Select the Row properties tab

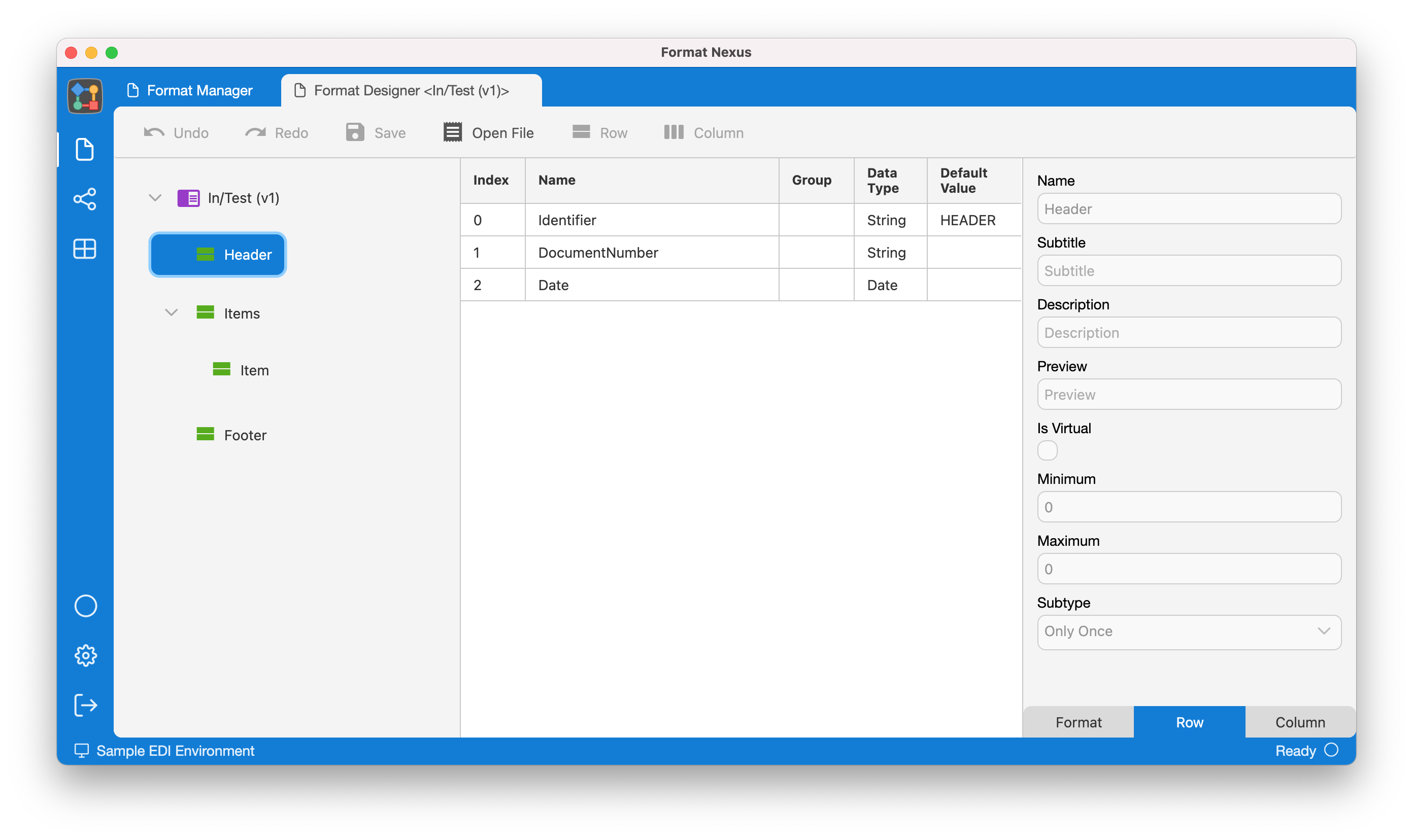pos(1189,722)
